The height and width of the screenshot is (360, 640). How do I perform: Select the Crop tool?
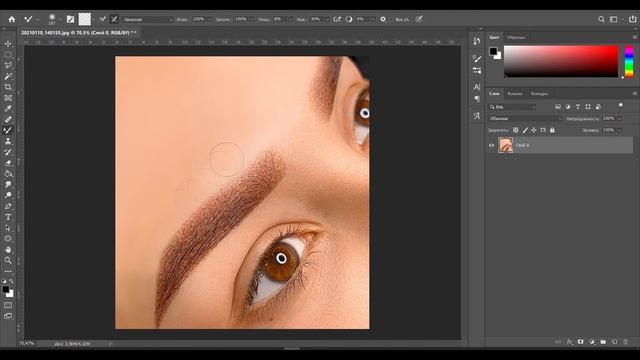pyautogui.click(x=8, y=87)
